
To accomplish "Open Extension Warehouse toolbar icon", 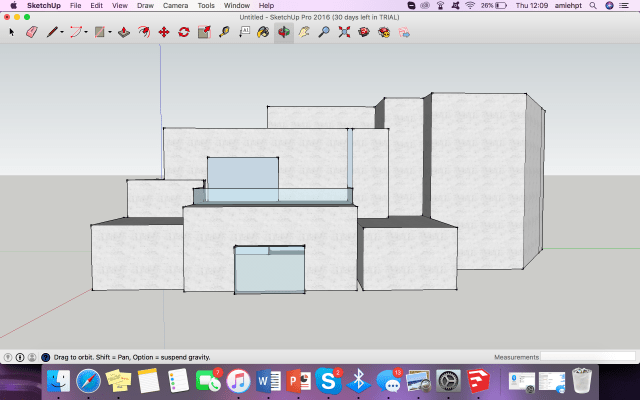I will [x=384, y=32].
